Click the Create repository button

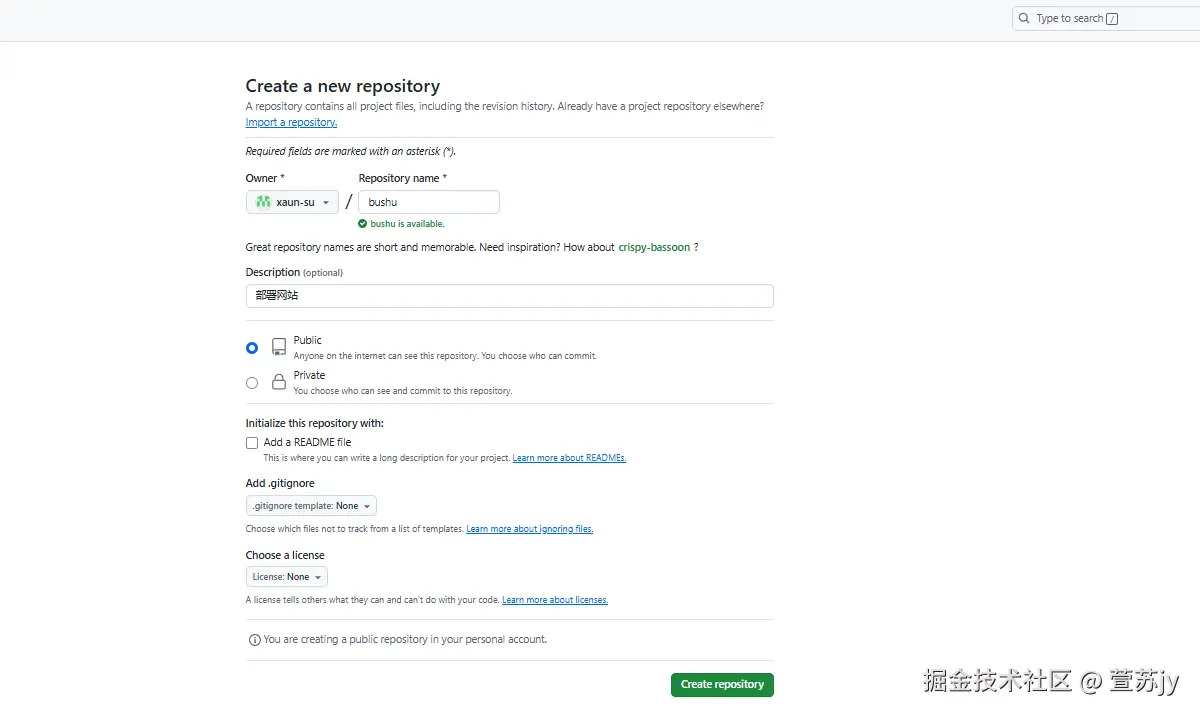(x=722, y=685)
